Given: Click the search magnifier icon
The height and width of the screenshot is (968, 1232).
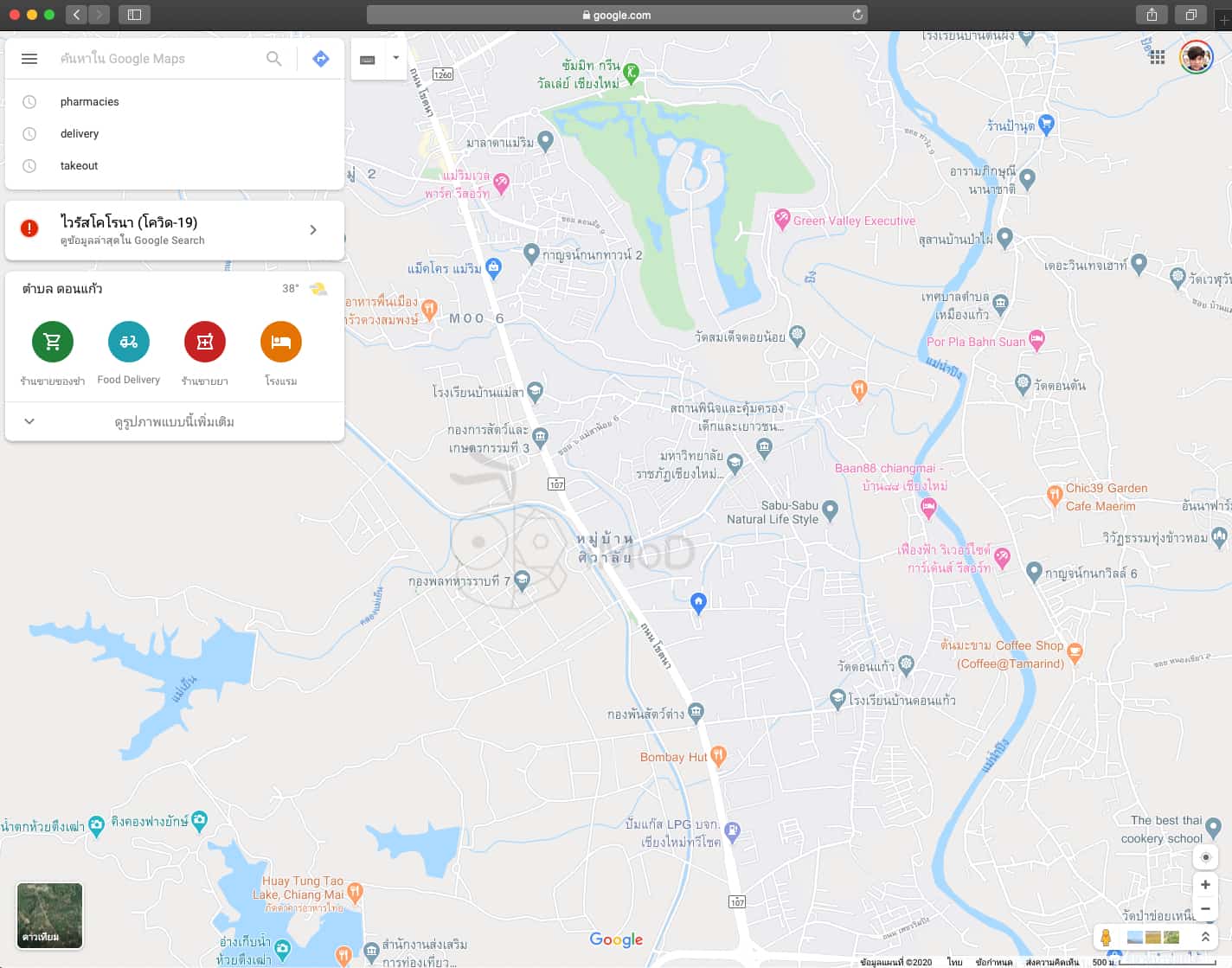Looking at the screenshot, I should pos(273,58).
